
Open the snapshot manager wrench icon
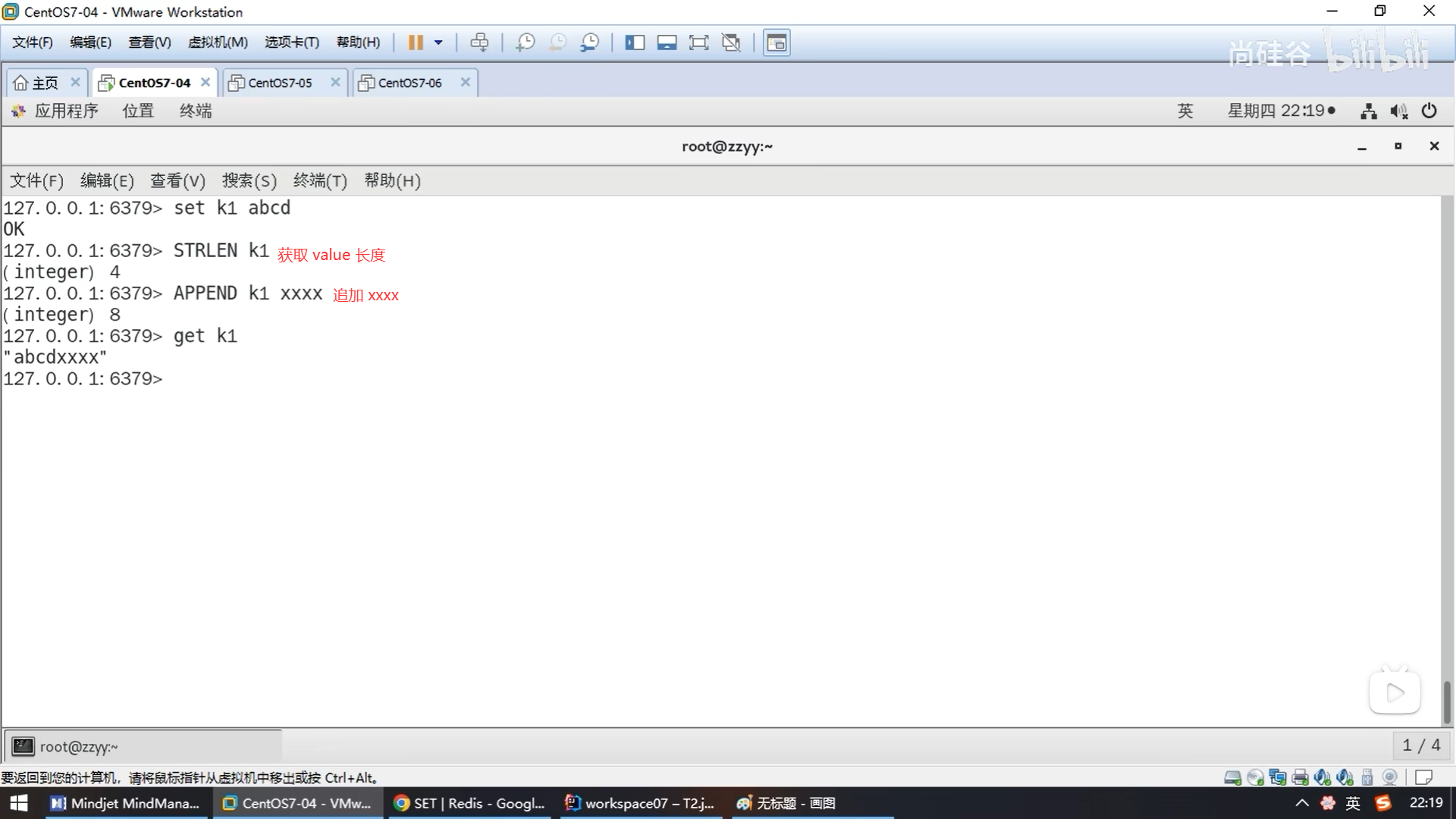coord(589,42)
